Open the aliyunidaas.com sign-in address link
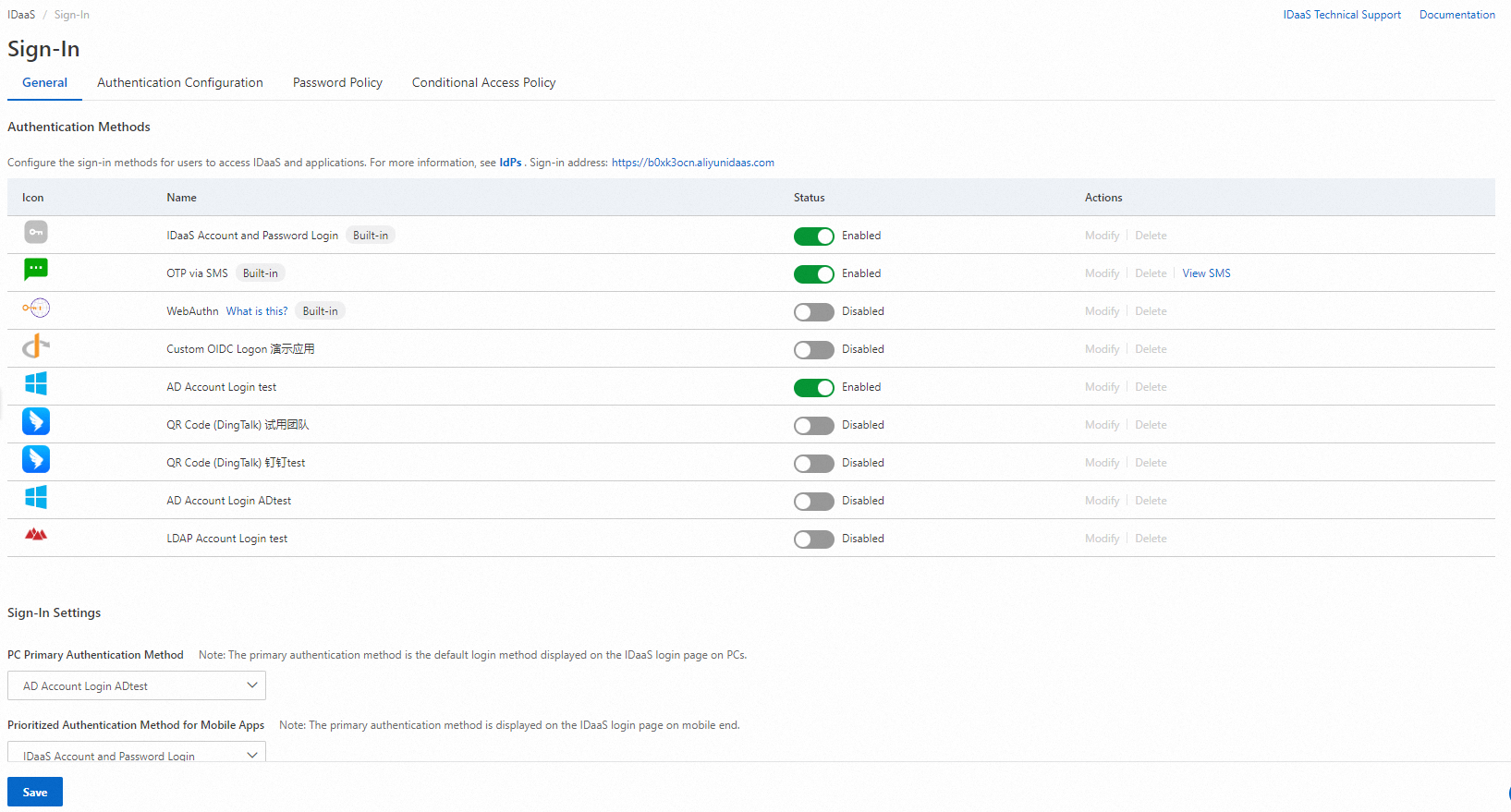Image resolution: width=1511 pixels, height=812 pixels. (693, 163)
